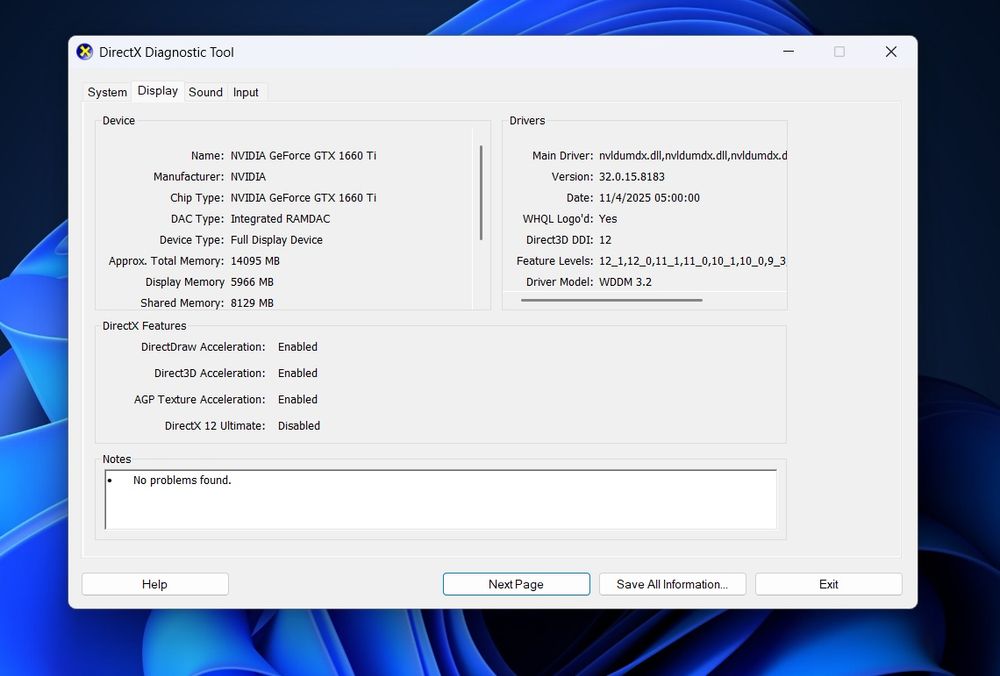
Task: Maximize the DirectX Diagnostic Tool window
Action: click(x=839, y=52)
